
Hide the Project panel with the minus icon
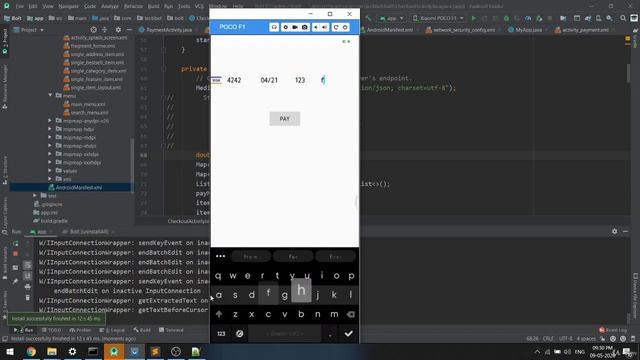click(129, 30)
